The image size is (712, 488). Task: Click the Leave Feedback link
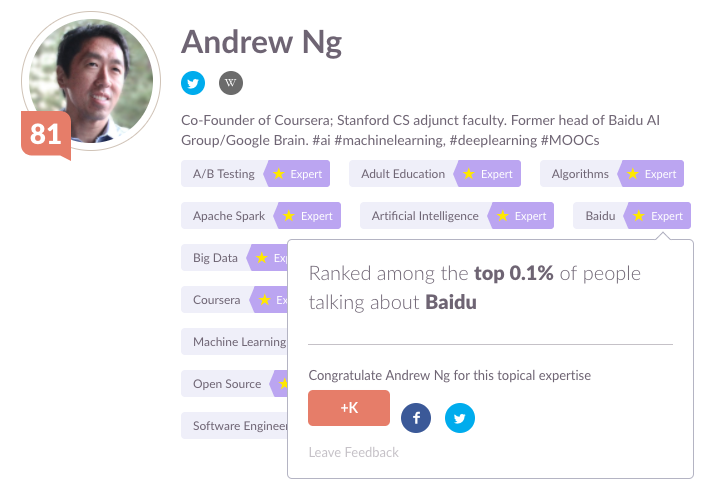[x=353, y=453]
